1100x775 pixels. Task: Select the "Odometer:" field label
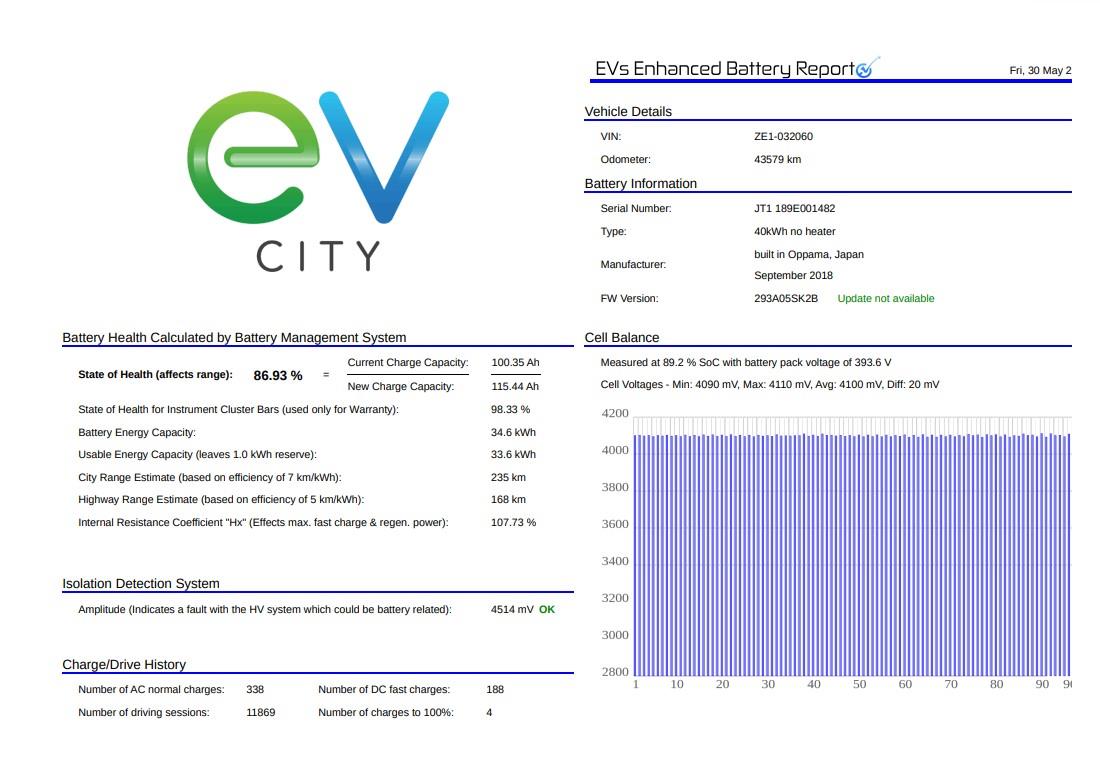[626, 159]
